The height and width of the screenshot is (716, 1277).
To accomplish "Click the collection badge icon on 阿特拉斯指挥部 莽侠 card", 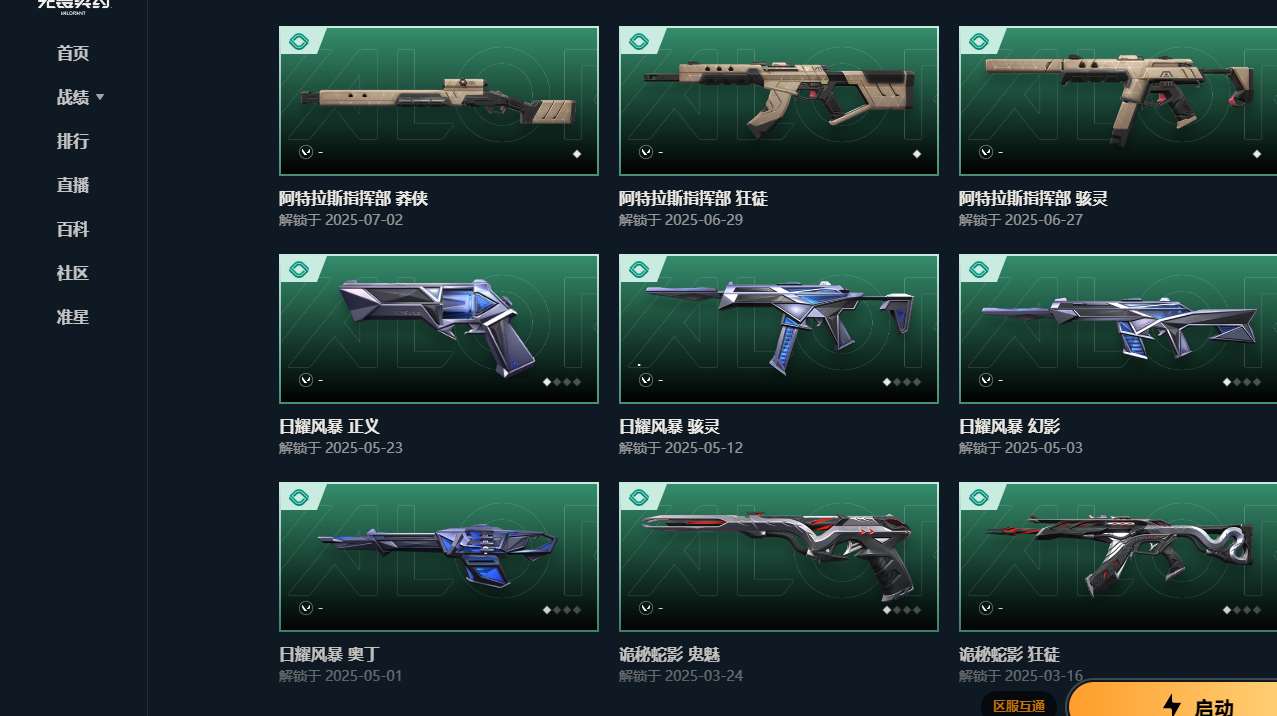I will click(x=297, y=41).
